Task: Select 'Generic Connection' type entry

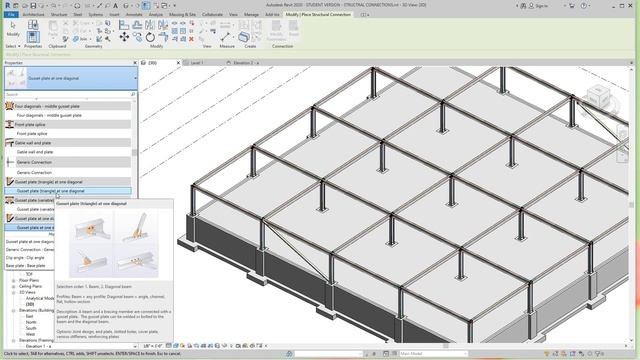Action: click(x=34, y=172)
